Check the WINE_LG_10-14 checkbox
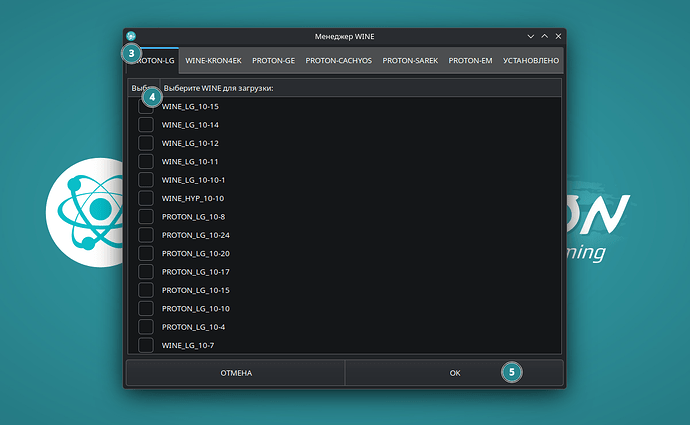 (146, 125)
